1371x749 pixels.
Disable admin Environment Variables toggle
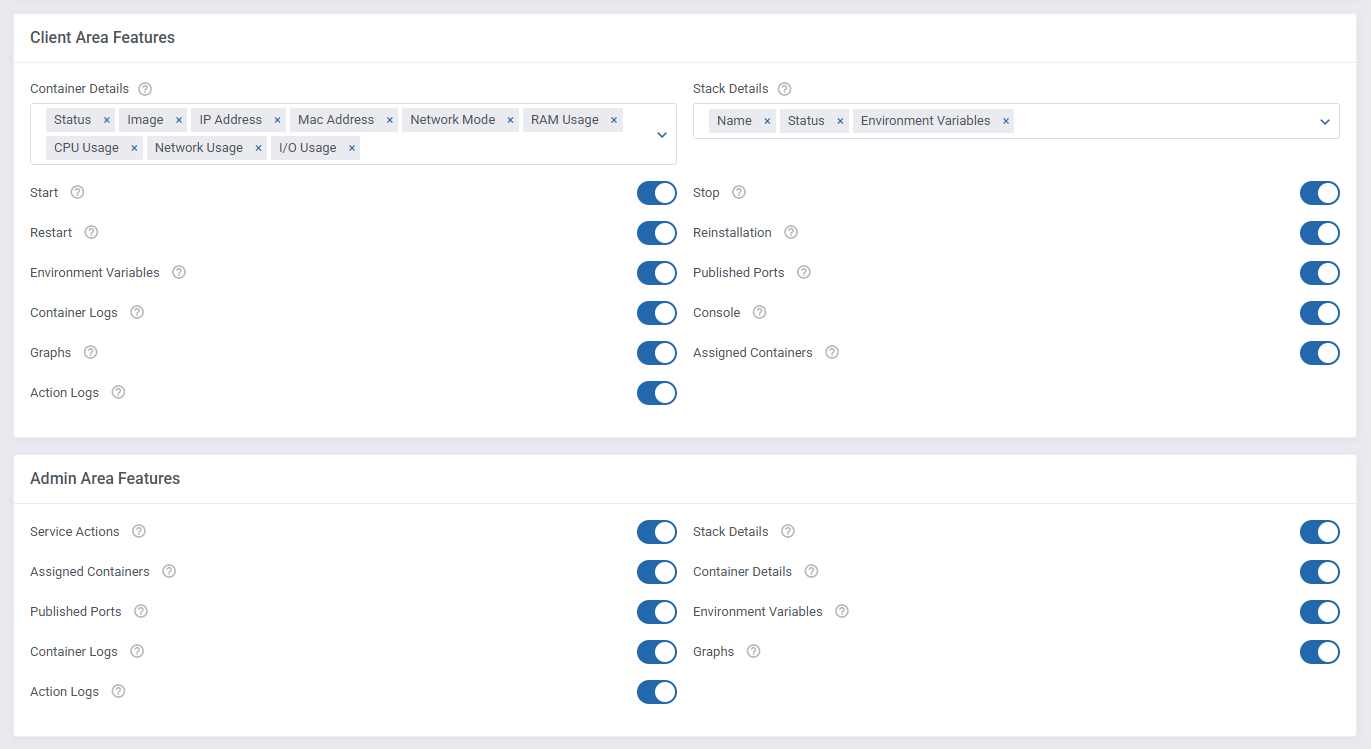click(x=1320, y=612)
